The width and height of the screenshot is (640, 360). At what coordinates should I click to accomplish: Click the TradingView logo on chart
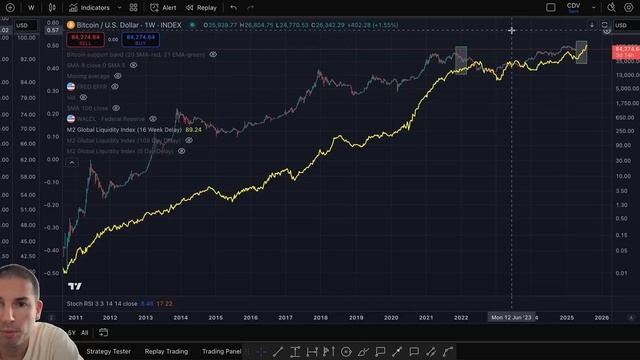coord(75,286)
